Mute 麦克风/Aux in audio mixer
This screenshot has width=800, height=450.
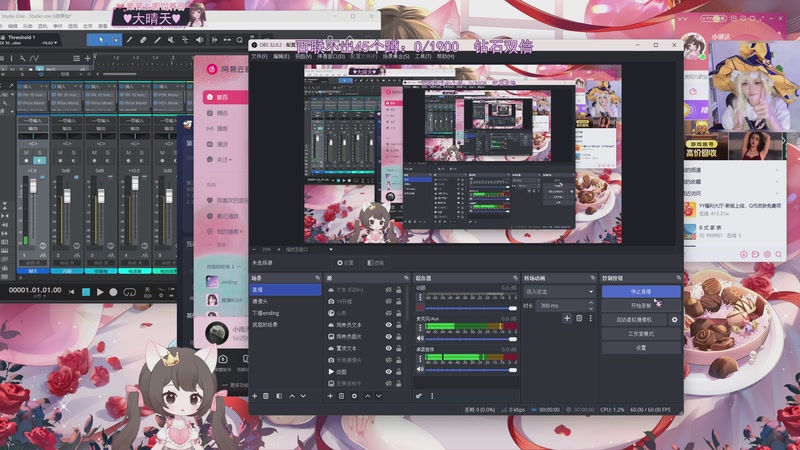(420, 339)
